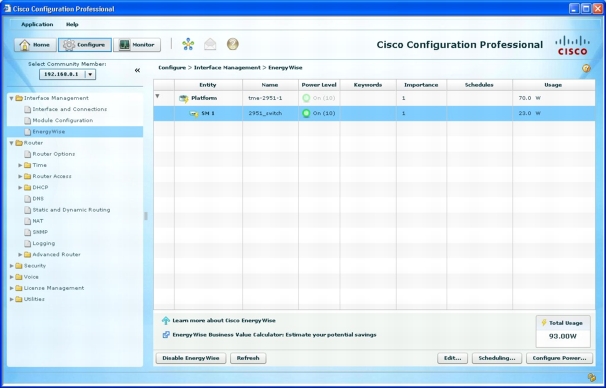The height and width of the screenshot is (389, 608).
Task: Open Static and Dynamic Routing
Action: coord(71,210)
